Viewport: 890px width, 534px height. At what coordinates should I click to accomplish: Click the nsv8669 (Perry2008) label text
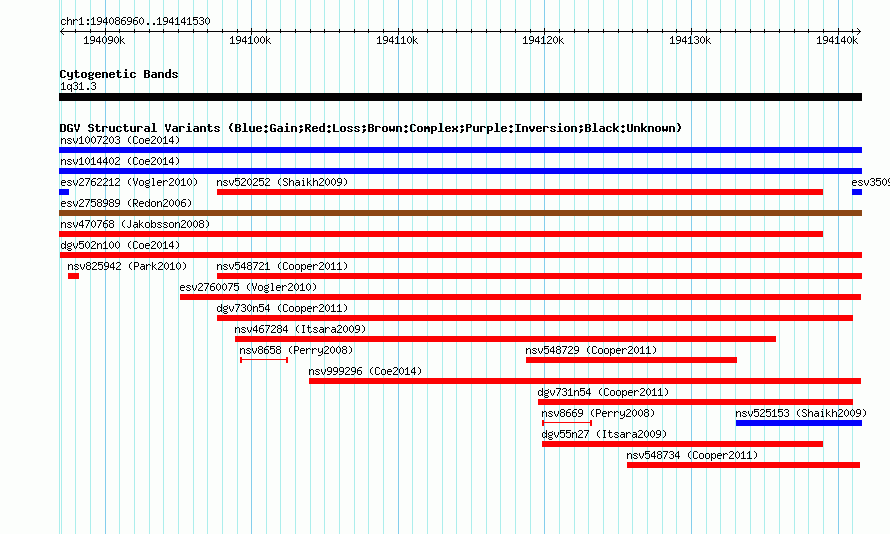(598, 413)
